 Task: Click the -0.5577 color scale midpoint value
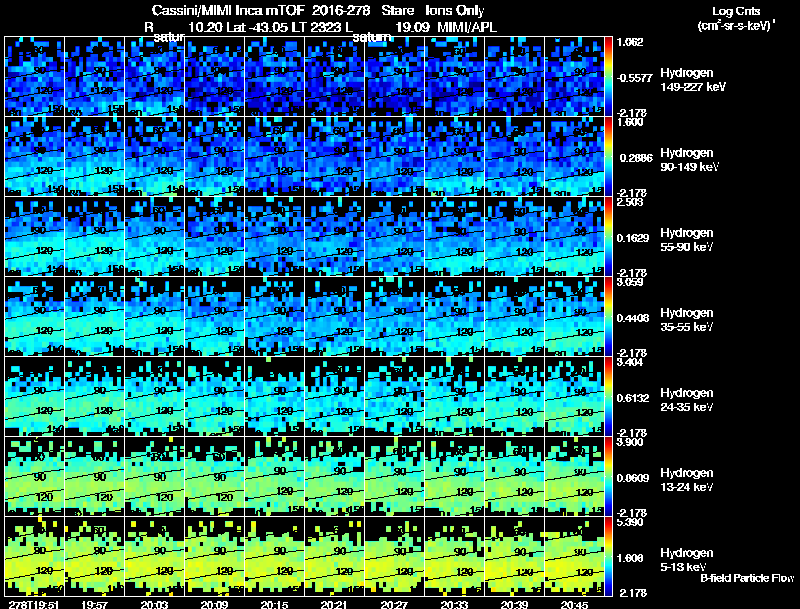635,78
